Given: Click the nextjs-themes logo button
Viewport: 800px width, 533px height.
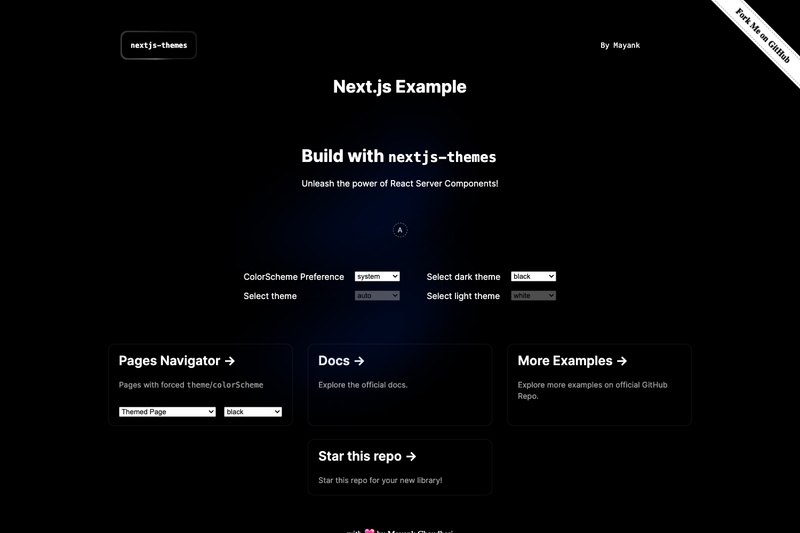Looking at the screenshot, I should click(x=159, y=45).
